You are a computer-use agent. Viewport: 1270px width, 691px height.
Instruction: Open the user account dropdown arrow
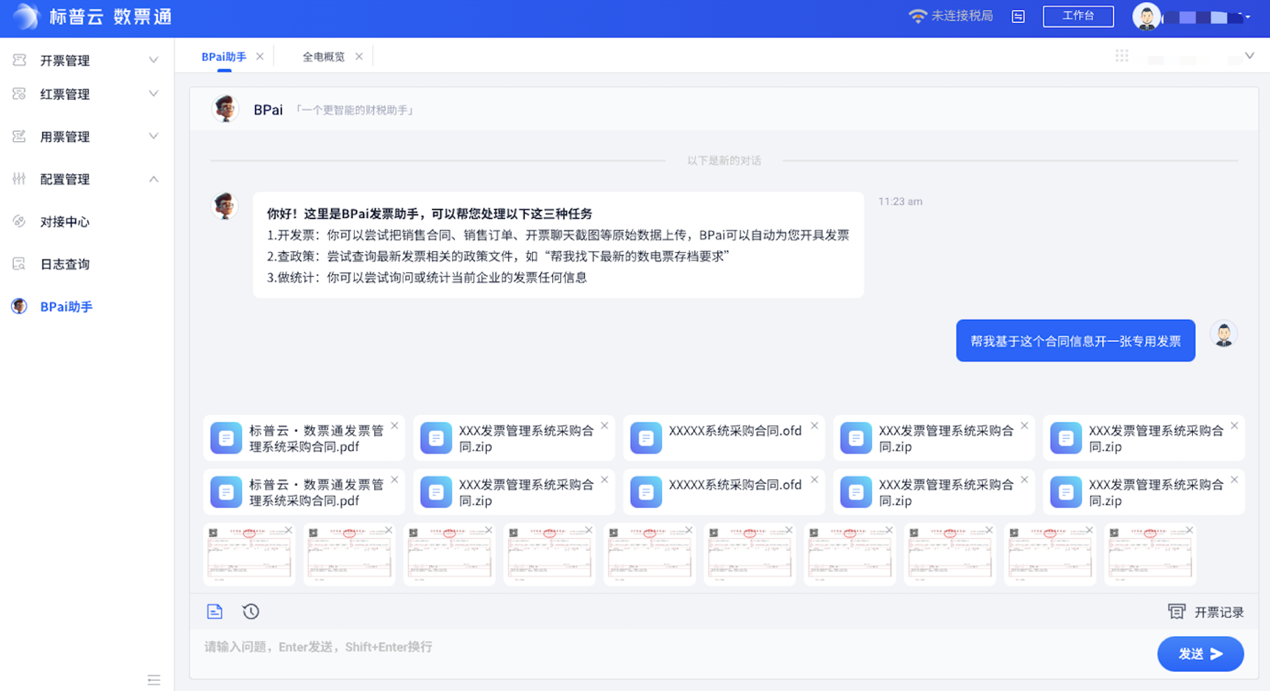coord(1248,17)
